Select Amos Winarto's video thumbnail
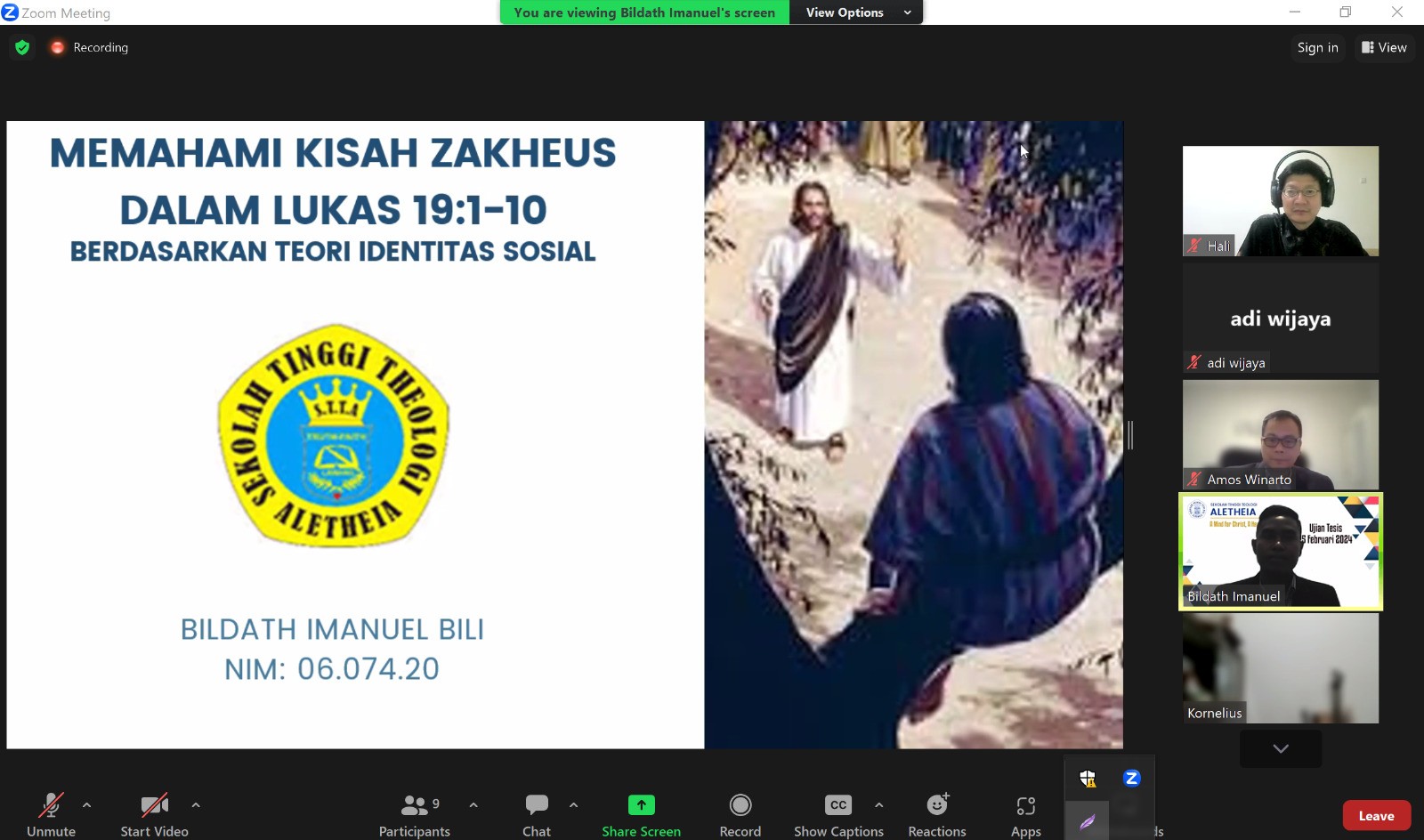1424x840 pixels. [x=1281, y=434]
